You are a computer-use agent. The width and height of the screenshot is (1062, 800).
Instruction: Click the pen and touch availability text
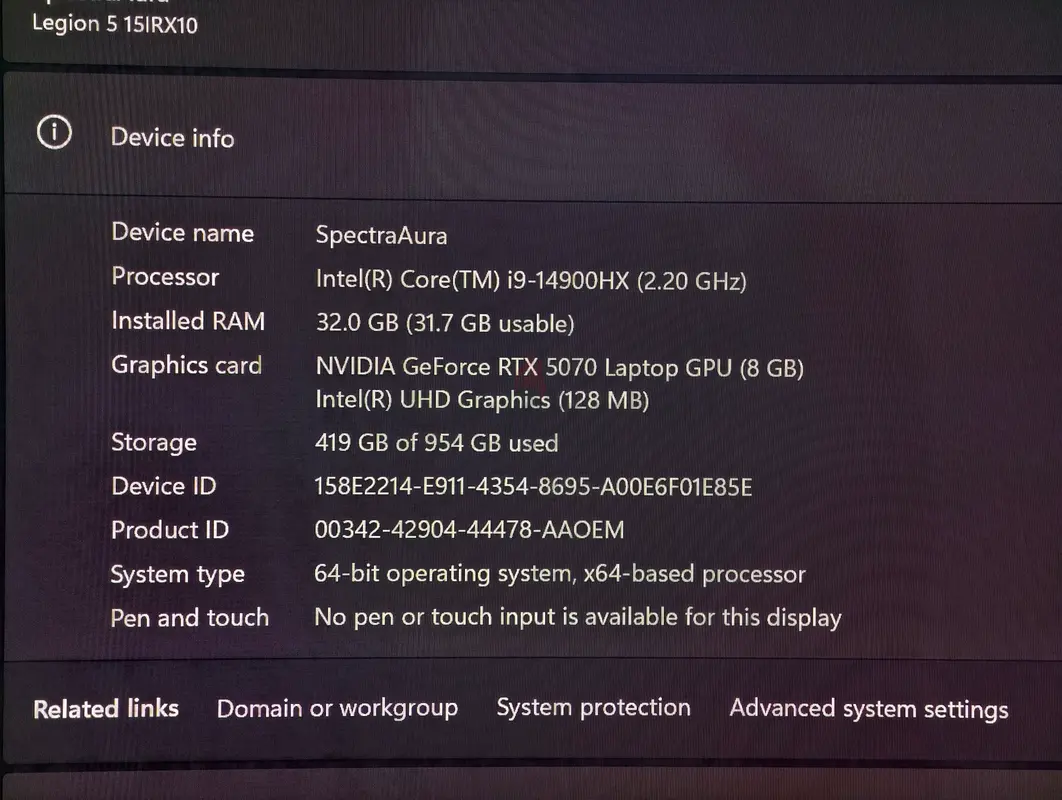click(x=578, y=617)
